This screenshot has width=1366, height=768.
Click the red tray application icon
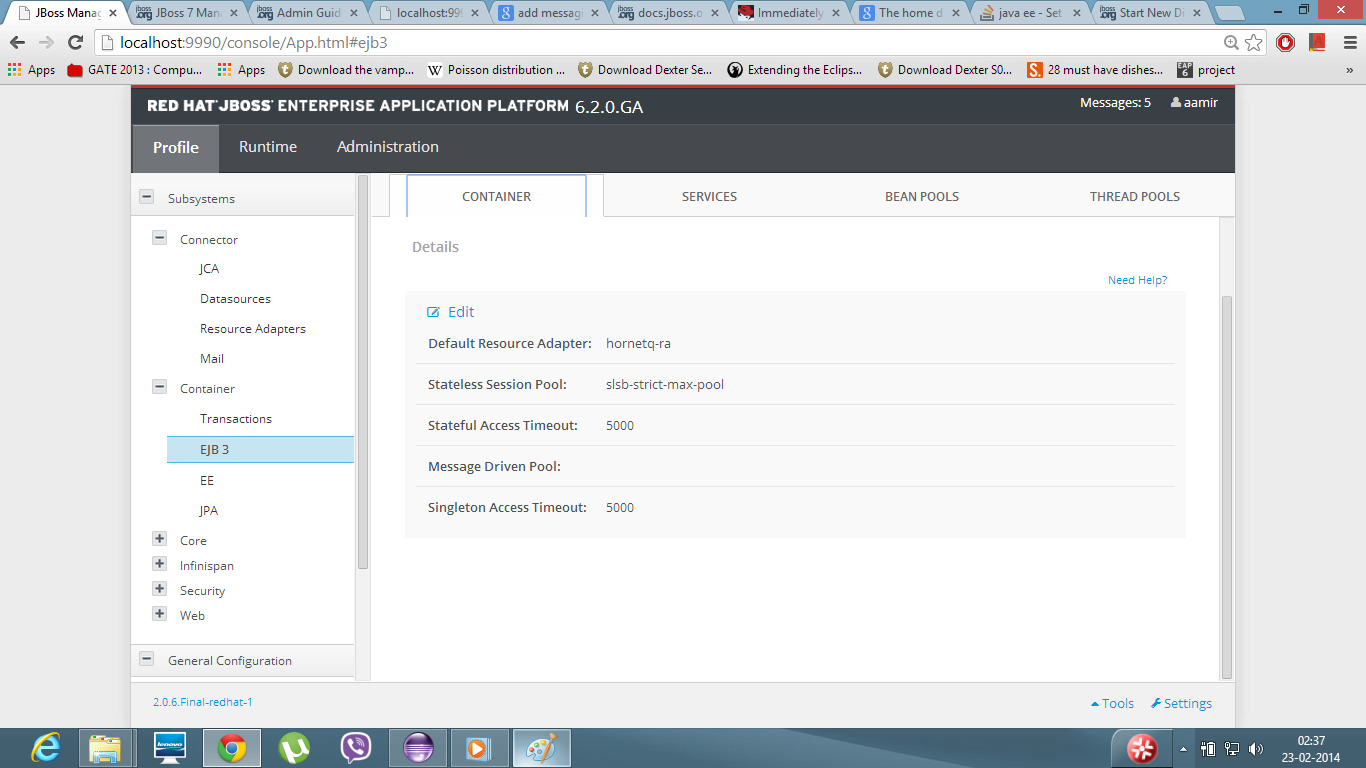pyautogui.click(x=1141, y=748)
